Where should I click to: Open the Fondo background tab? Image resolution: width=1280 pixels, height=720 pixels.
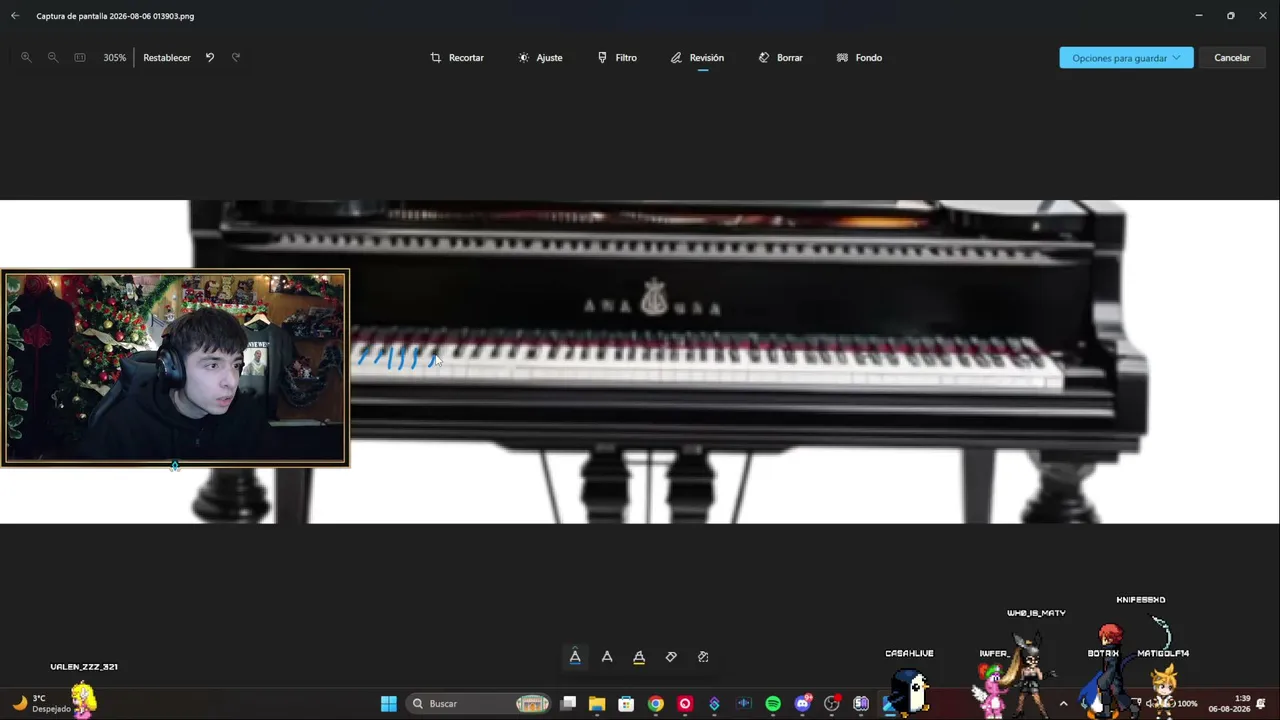(x=859, y=58)
